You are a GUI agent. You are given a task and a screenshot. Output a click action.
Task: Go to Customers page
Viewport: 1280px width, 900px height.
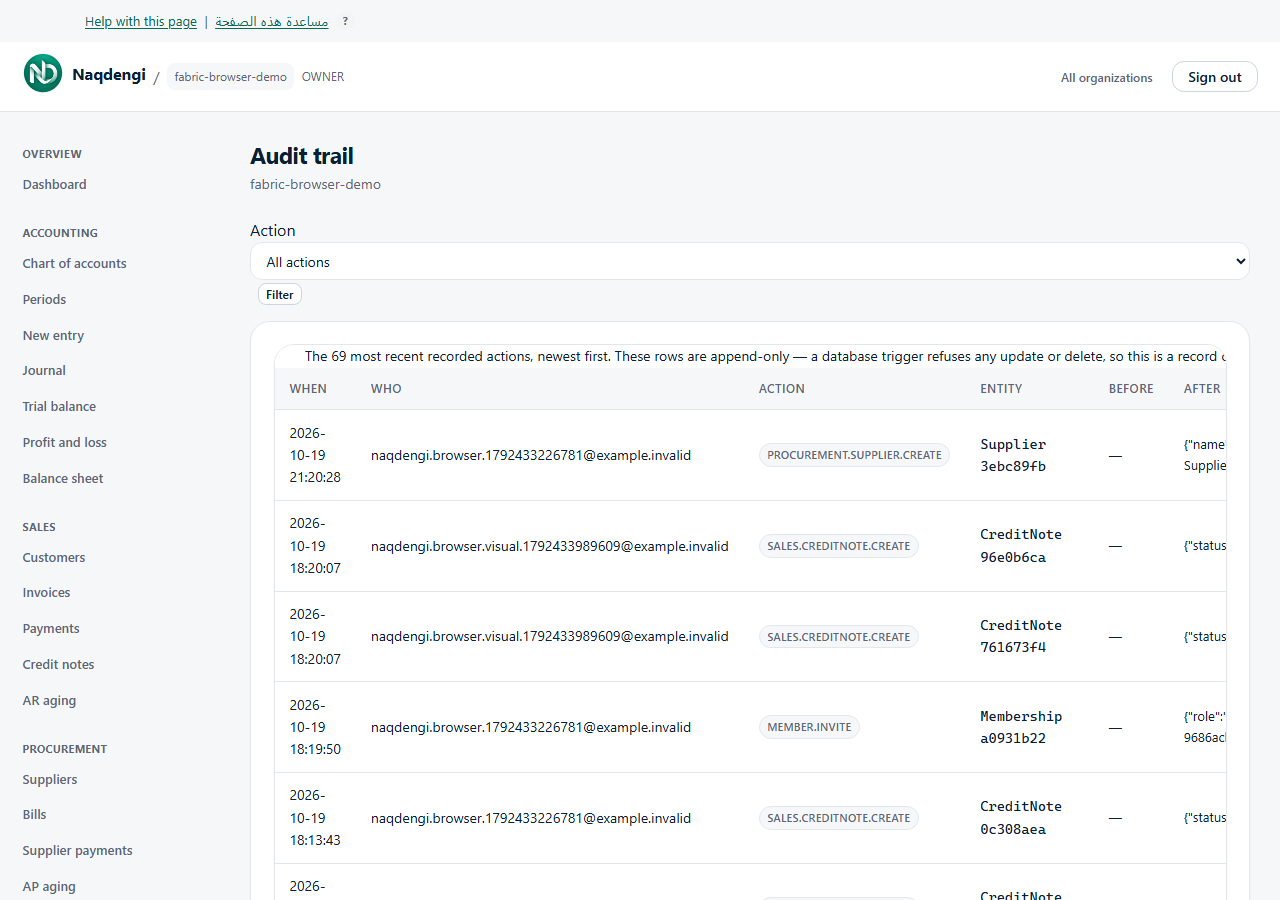point(54,558)
